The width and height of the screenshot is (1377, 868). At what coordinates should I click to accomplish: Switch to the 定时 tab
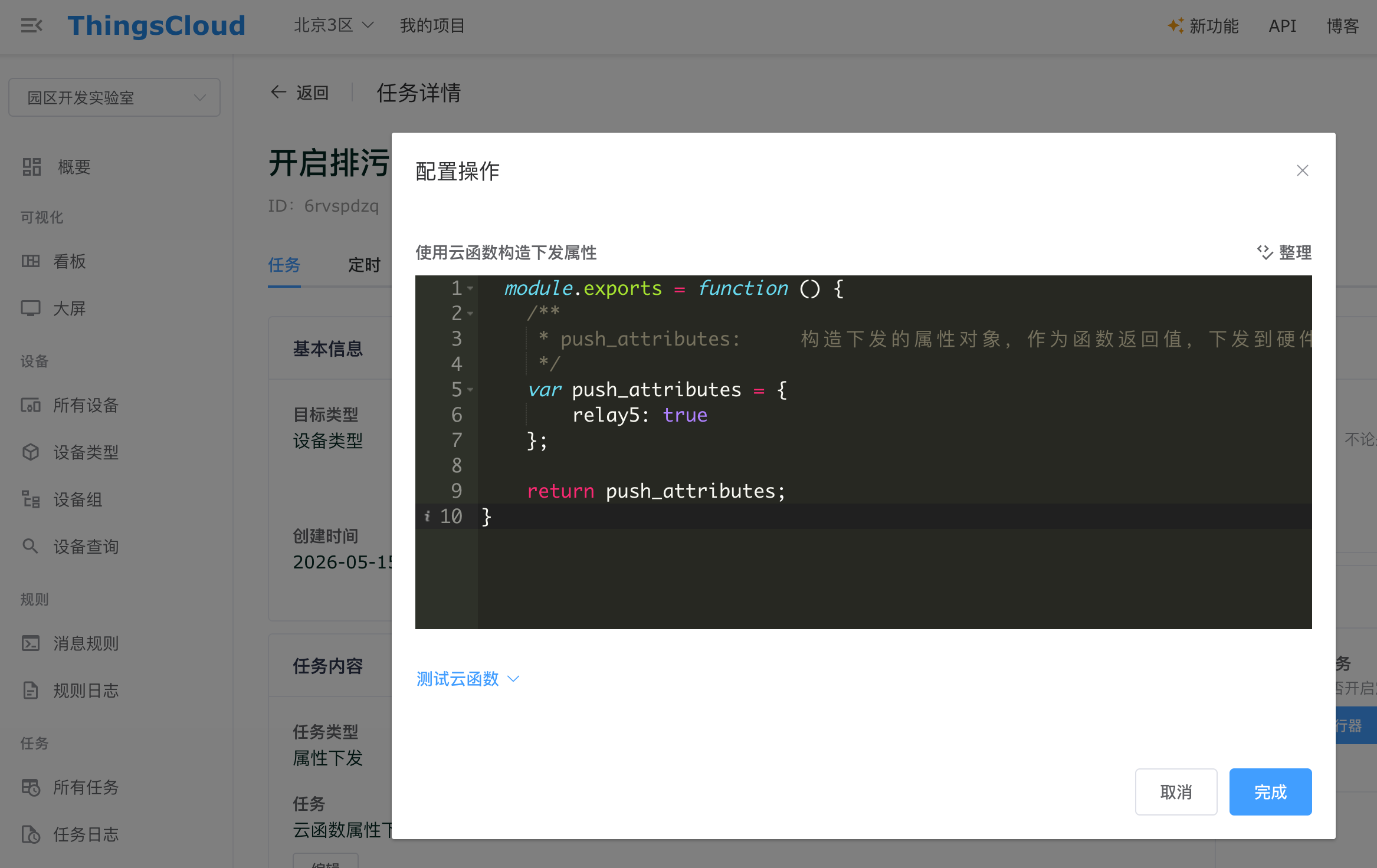364,265
